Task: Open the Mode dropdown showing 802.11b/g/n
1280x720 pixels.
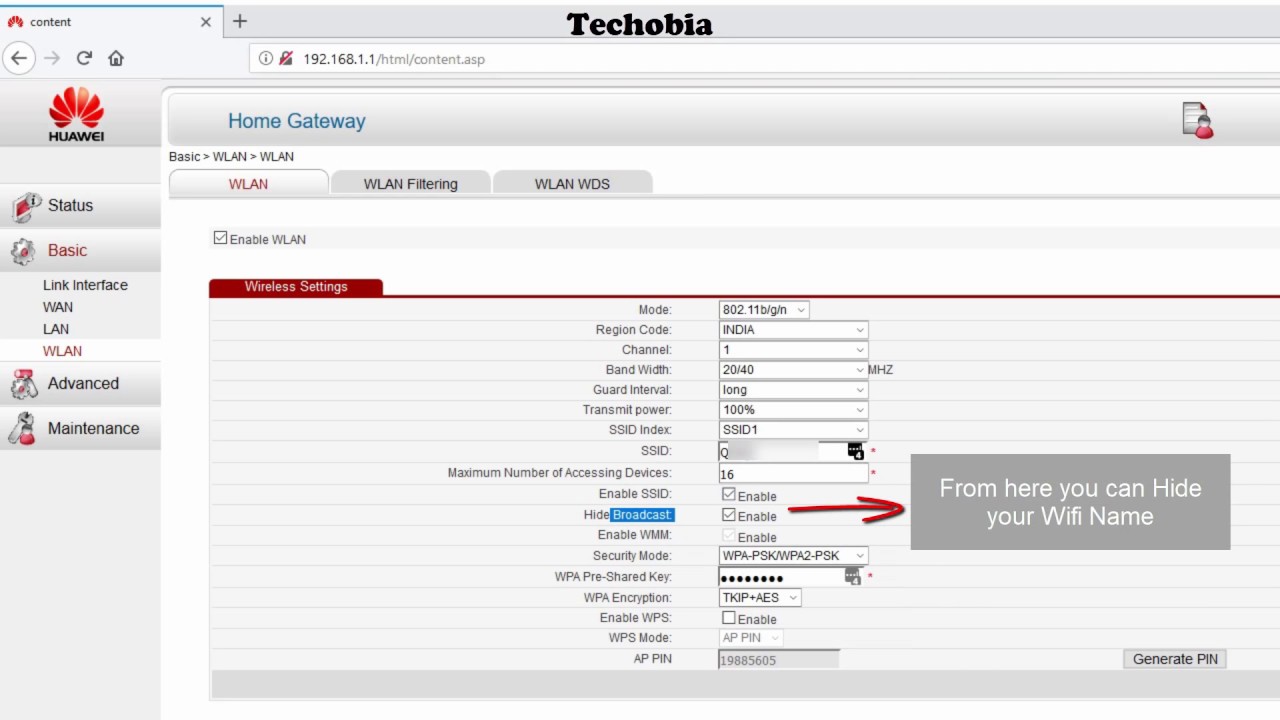Action: (764, 310)
